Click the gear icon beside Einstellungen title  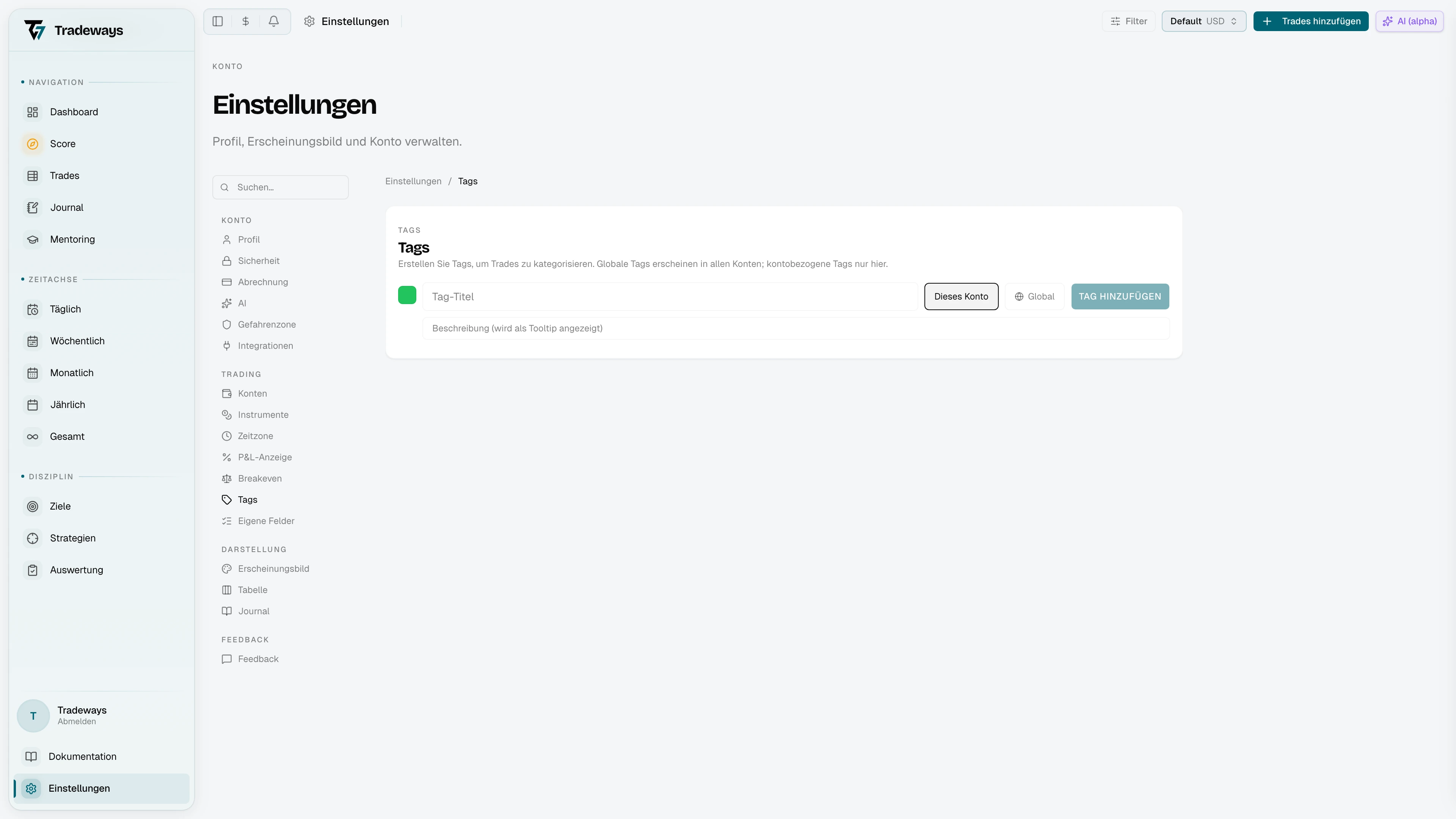[309, 22]
